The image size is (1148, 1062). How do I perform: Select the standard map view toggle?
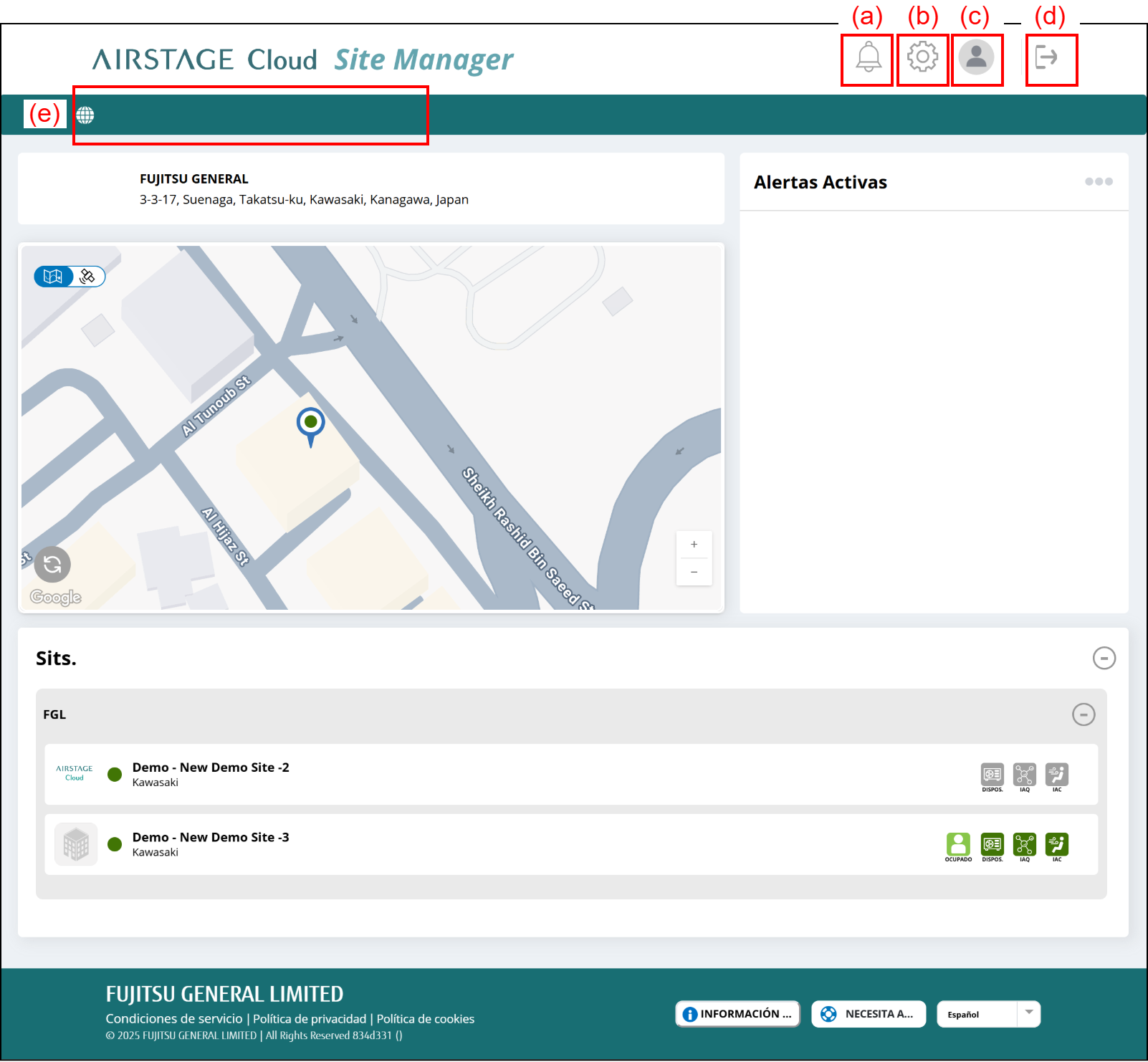click(53, 277)
